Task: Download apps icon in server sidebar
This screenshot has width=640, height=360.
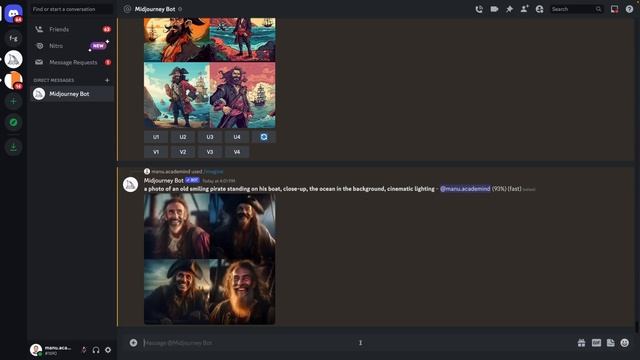Action: (13, 147)
